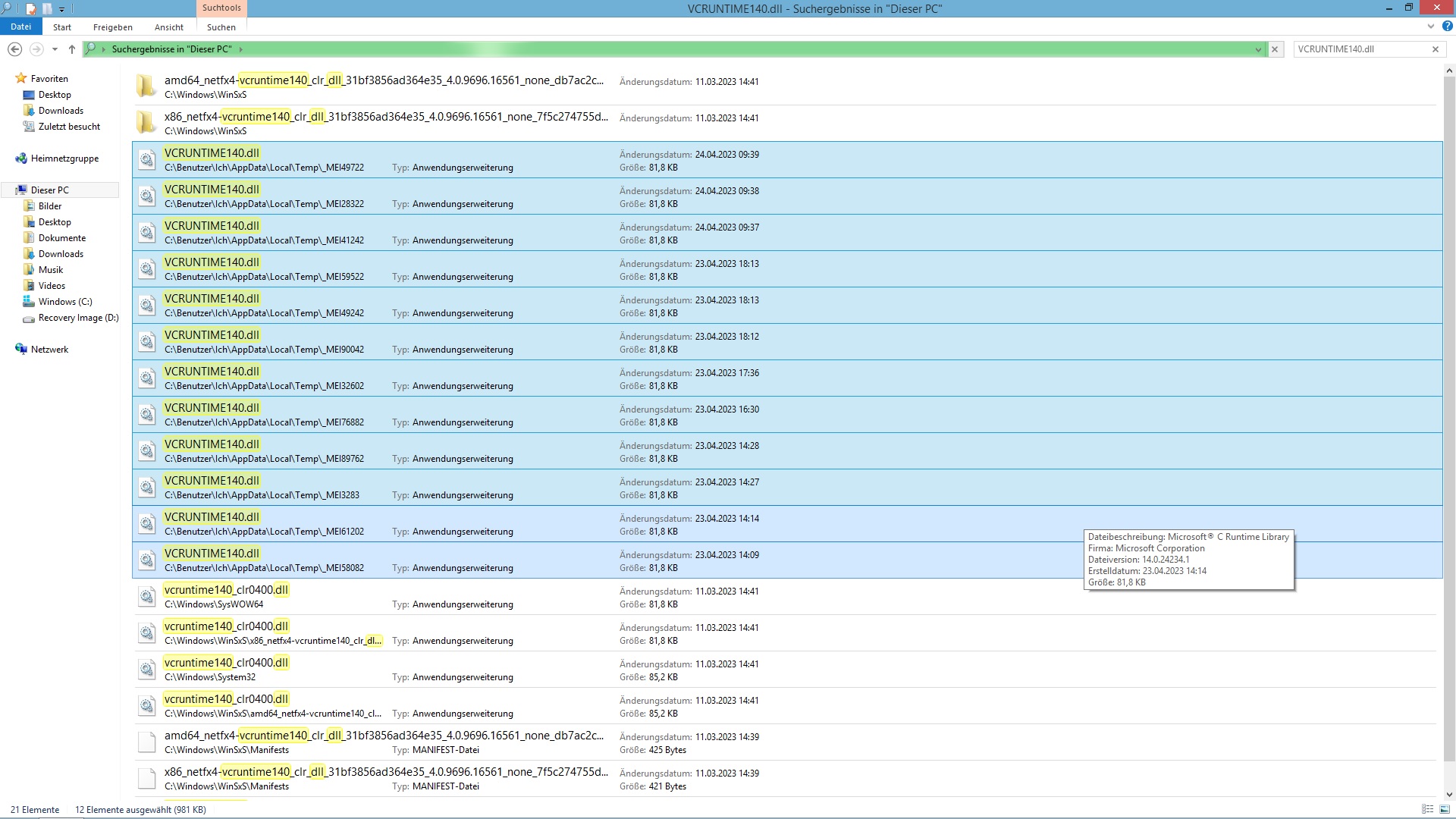Open the Ansicht ribbon tab
The width and height of the screenshot is (1456, 819).
(x=168, y=27)
